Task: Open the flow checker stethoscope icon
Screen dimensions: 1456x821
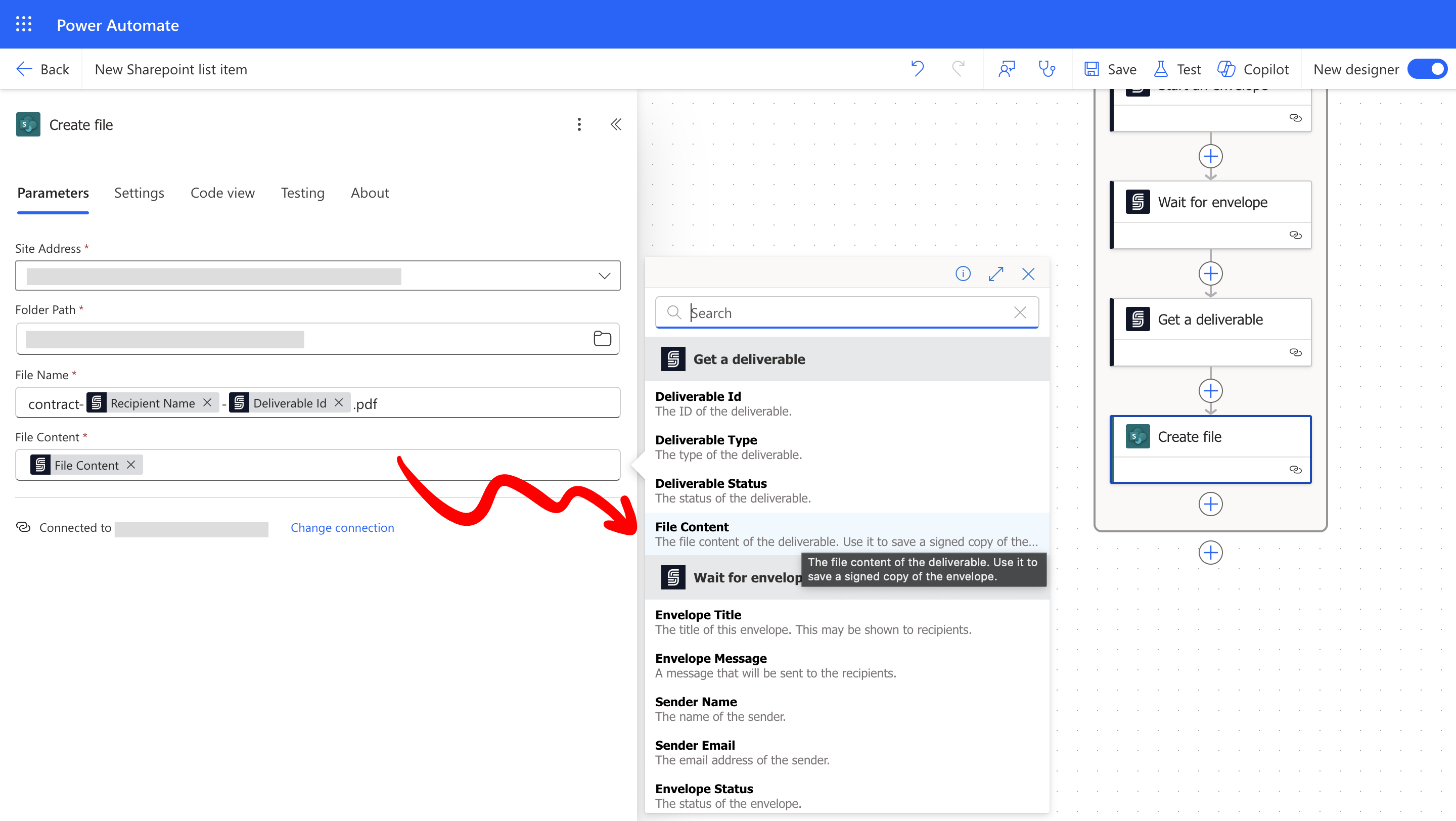Action: point(1046,69)
